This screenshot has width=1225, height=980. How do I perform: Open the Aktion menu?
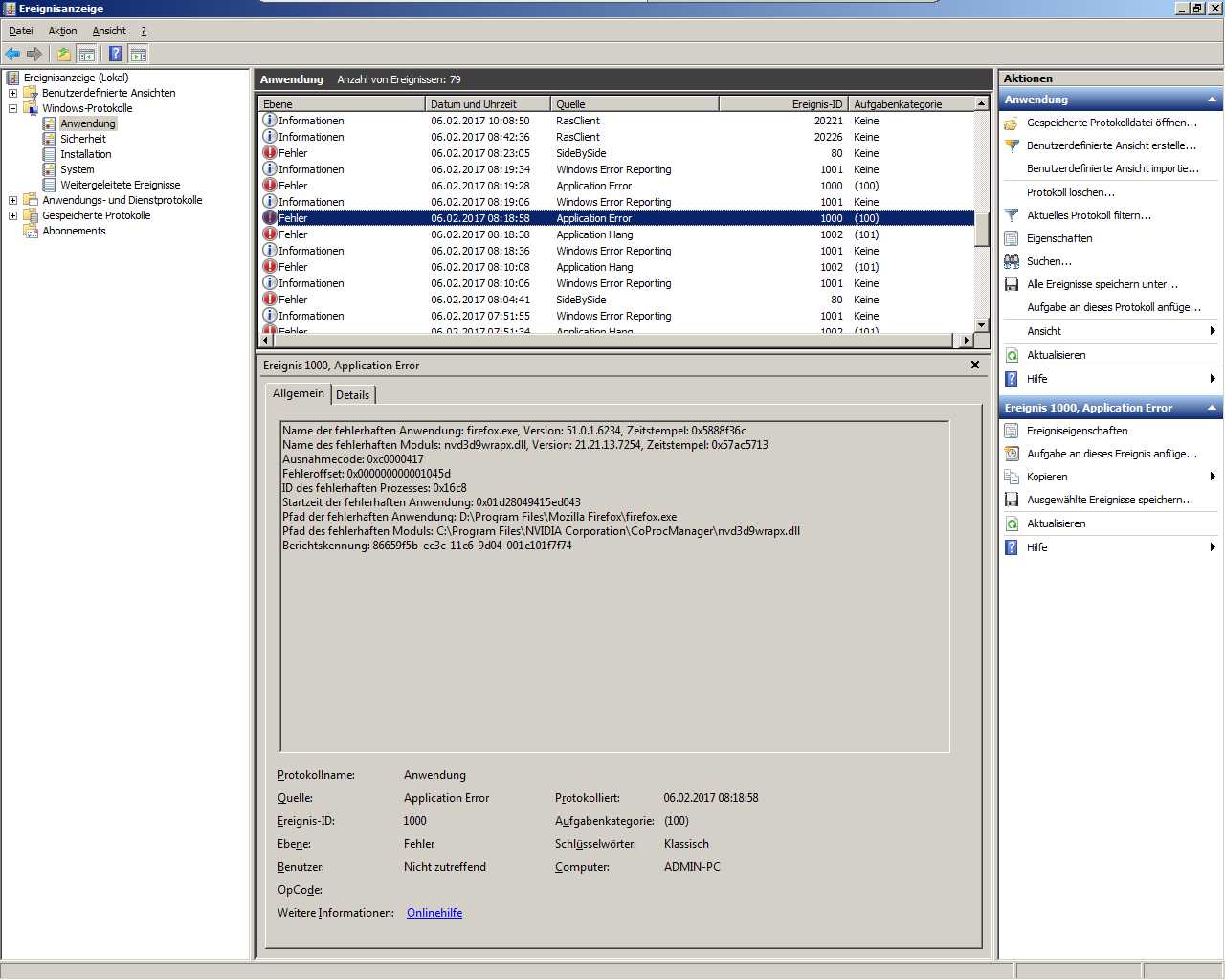62,31
